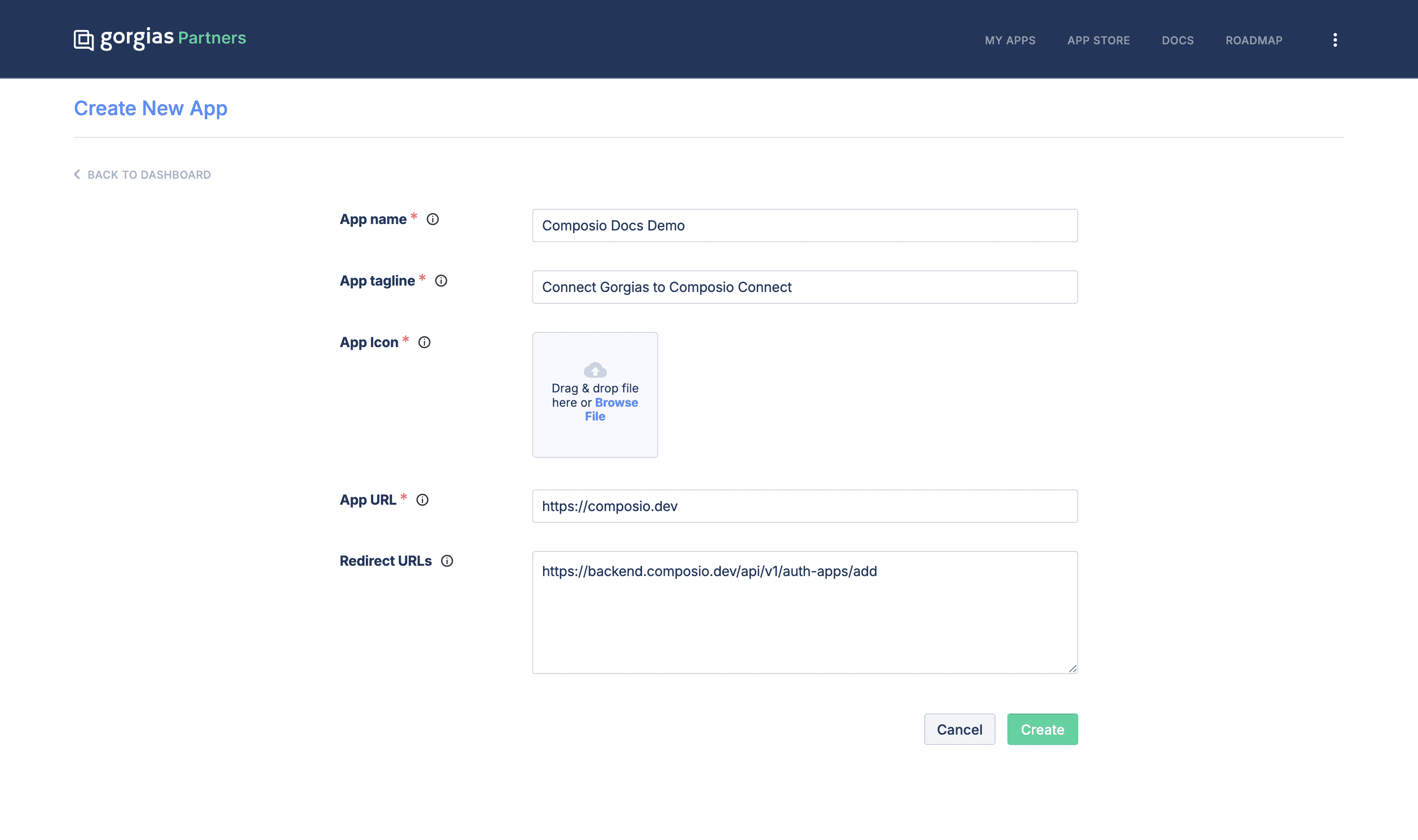Image resolution: width=1418 pixels, height=840 pixels.
Task: Click the App name label text
Action: coord(373,219)
